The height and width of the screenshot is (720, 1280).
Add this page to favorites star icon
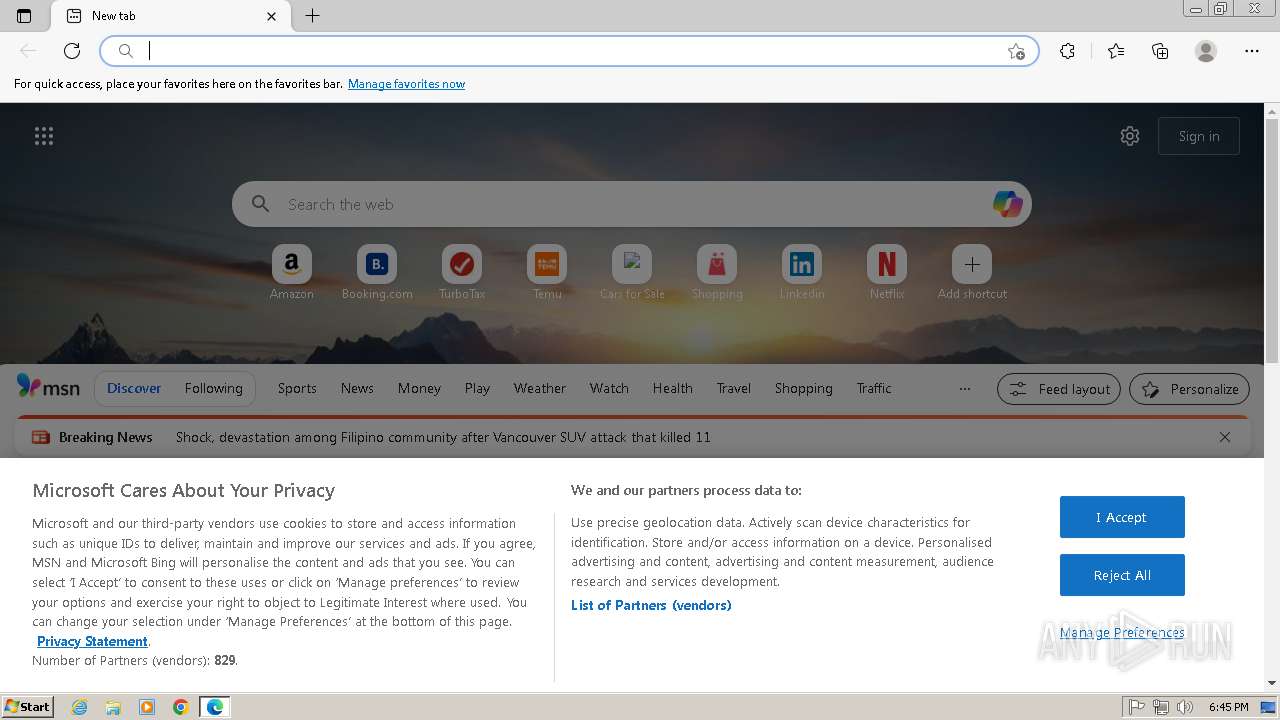coord(1016,51)
